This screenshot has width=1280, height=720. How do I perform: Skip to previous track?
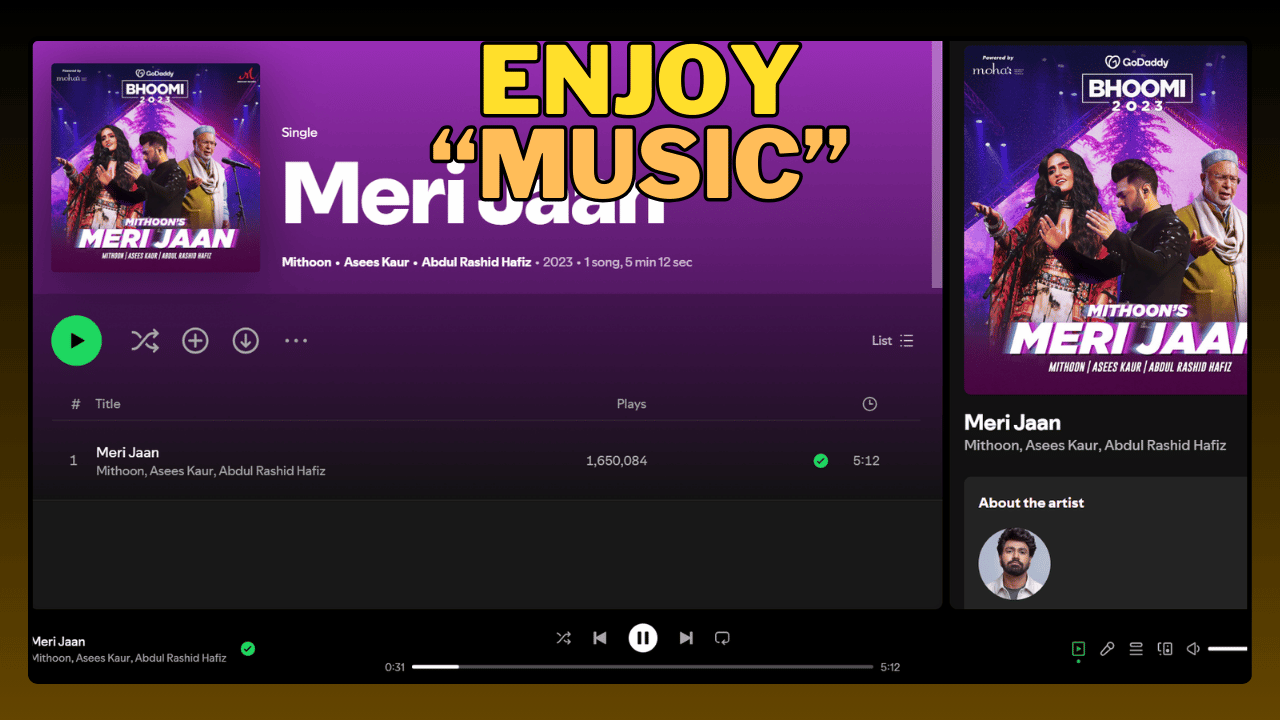pos(600,638)
